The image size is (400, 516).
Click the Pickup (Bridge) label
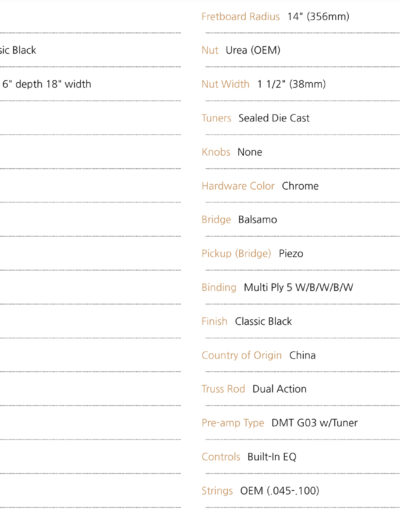(x=236, y=254)
